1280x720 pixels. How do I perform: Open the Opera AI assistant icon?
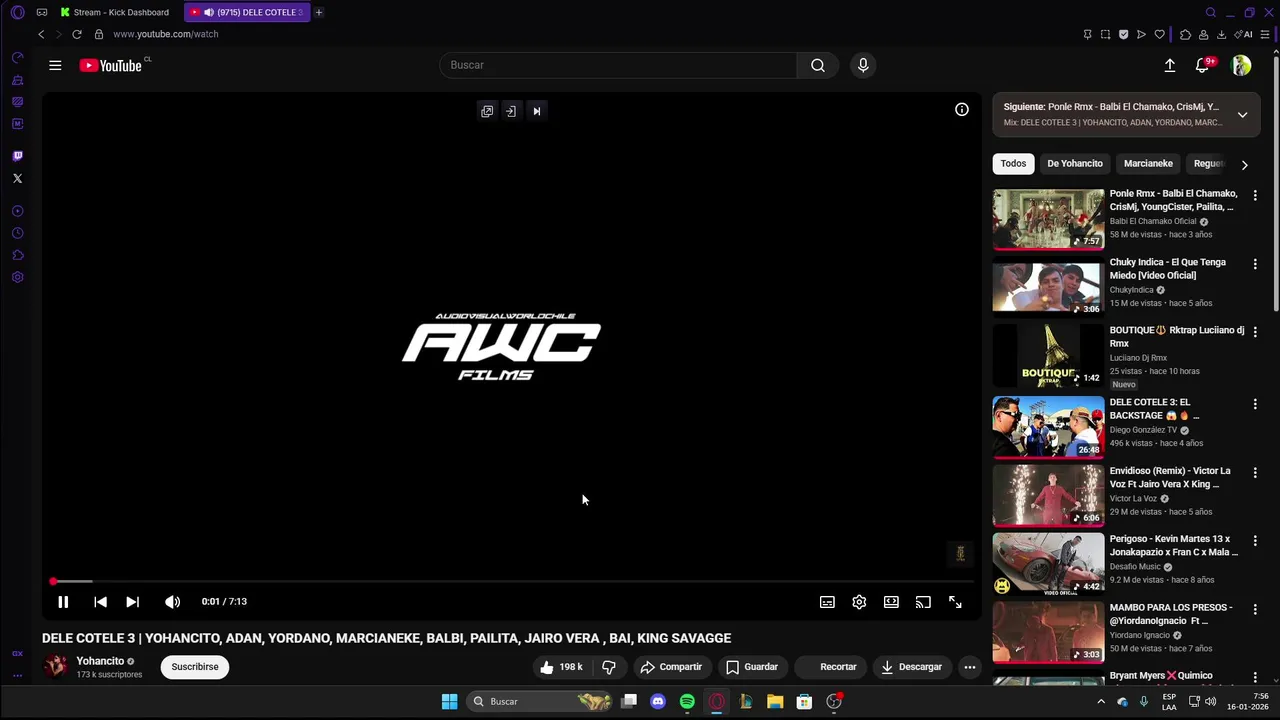(x=1244, y=34)
